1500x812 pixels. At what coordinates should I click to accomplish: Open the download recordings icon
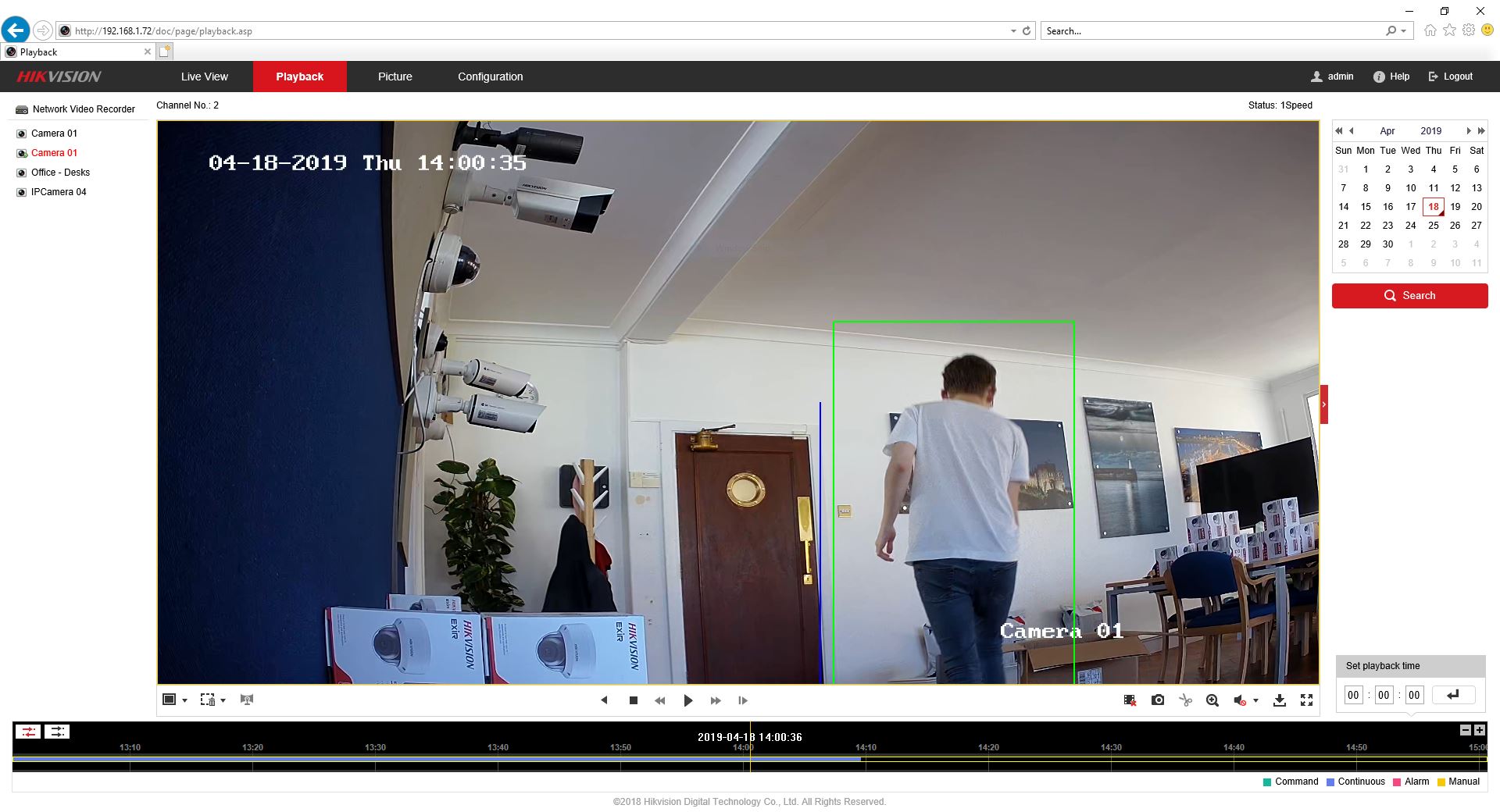[x=1279, y=700]
